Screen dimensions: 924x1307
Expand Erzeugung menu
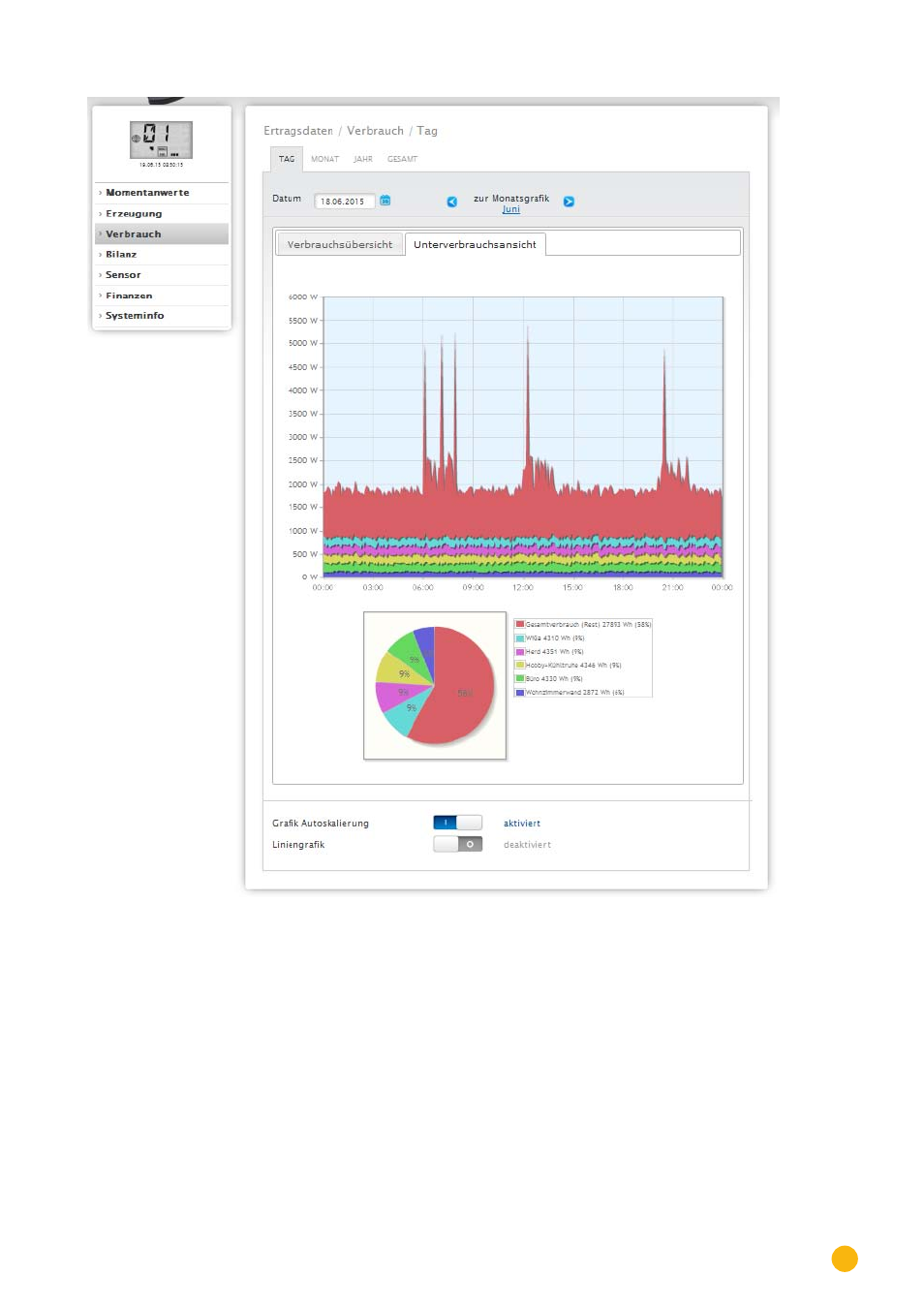[162, 214]
